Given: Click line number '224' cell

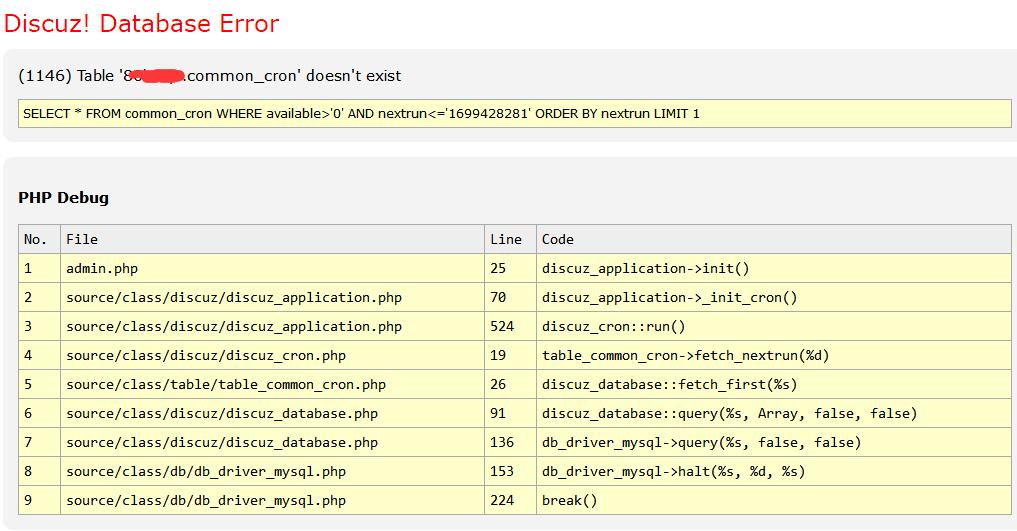Looking at the screenshot, I should [510, 501].
